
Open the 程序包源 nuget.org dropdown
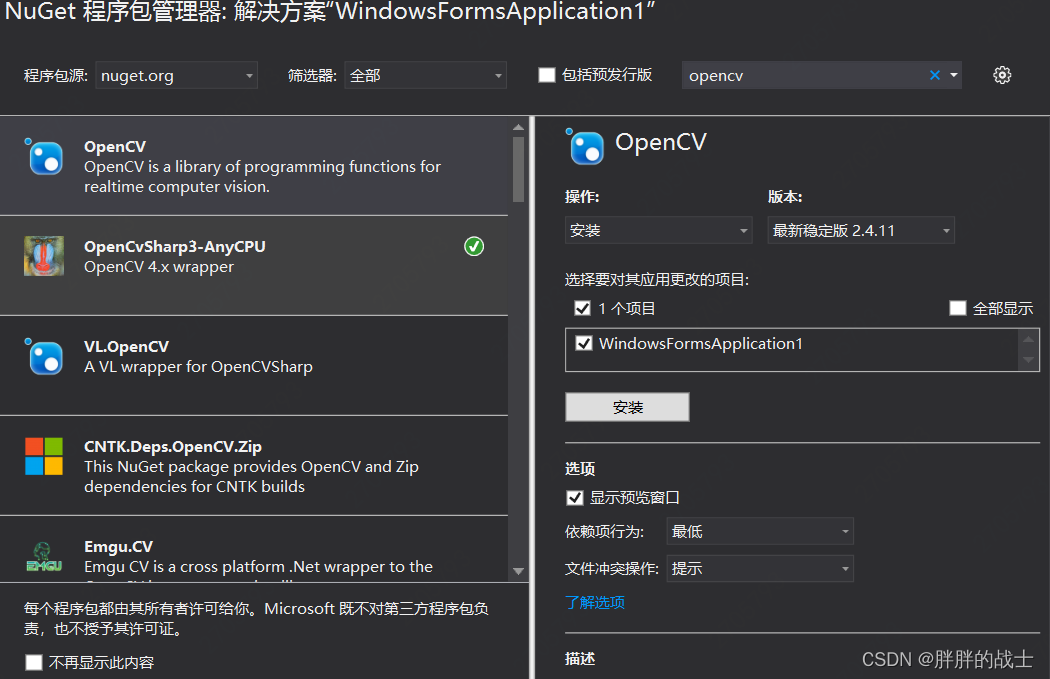tap(177, 75)
